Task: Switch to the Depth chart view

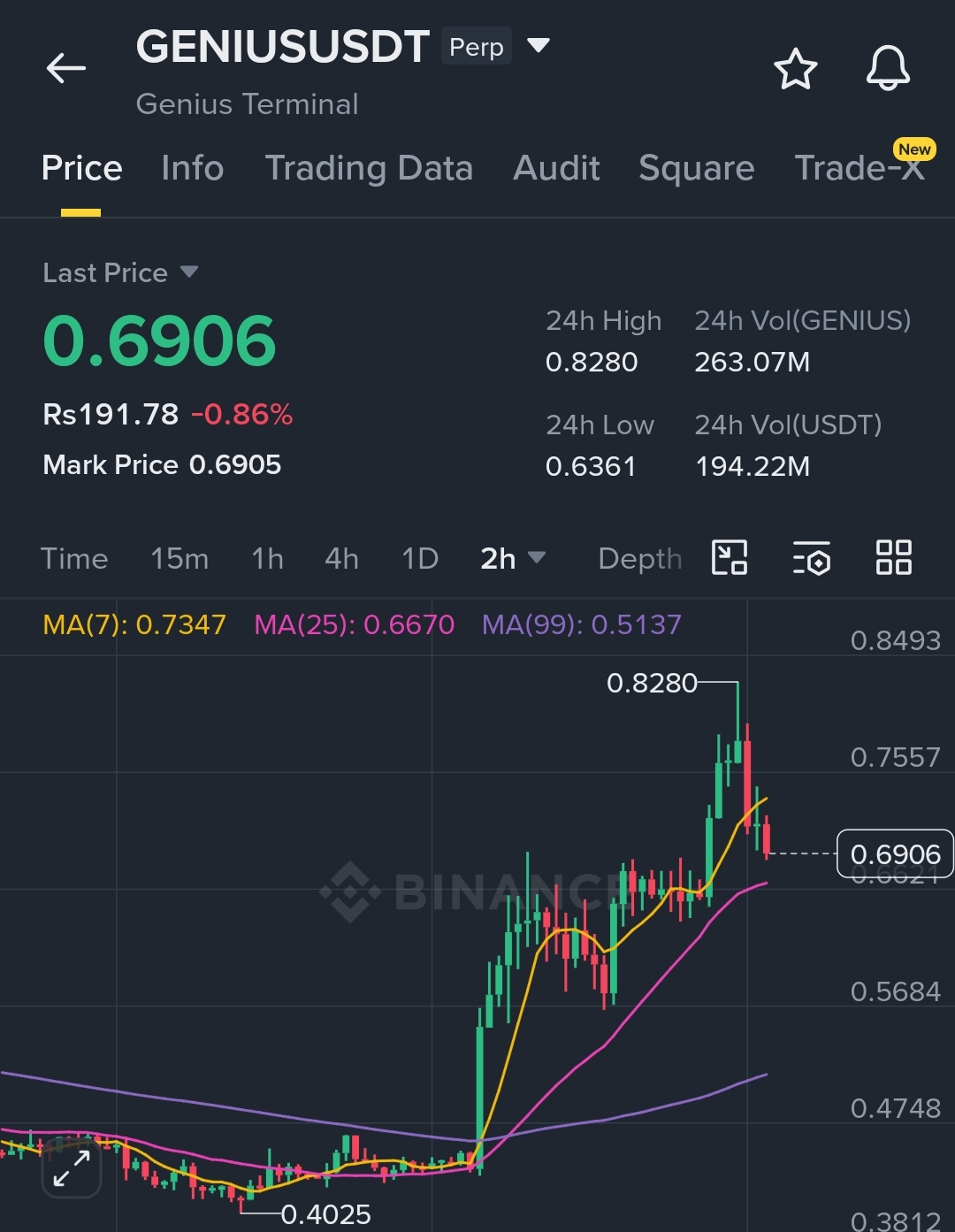Action: coord(639,559)
